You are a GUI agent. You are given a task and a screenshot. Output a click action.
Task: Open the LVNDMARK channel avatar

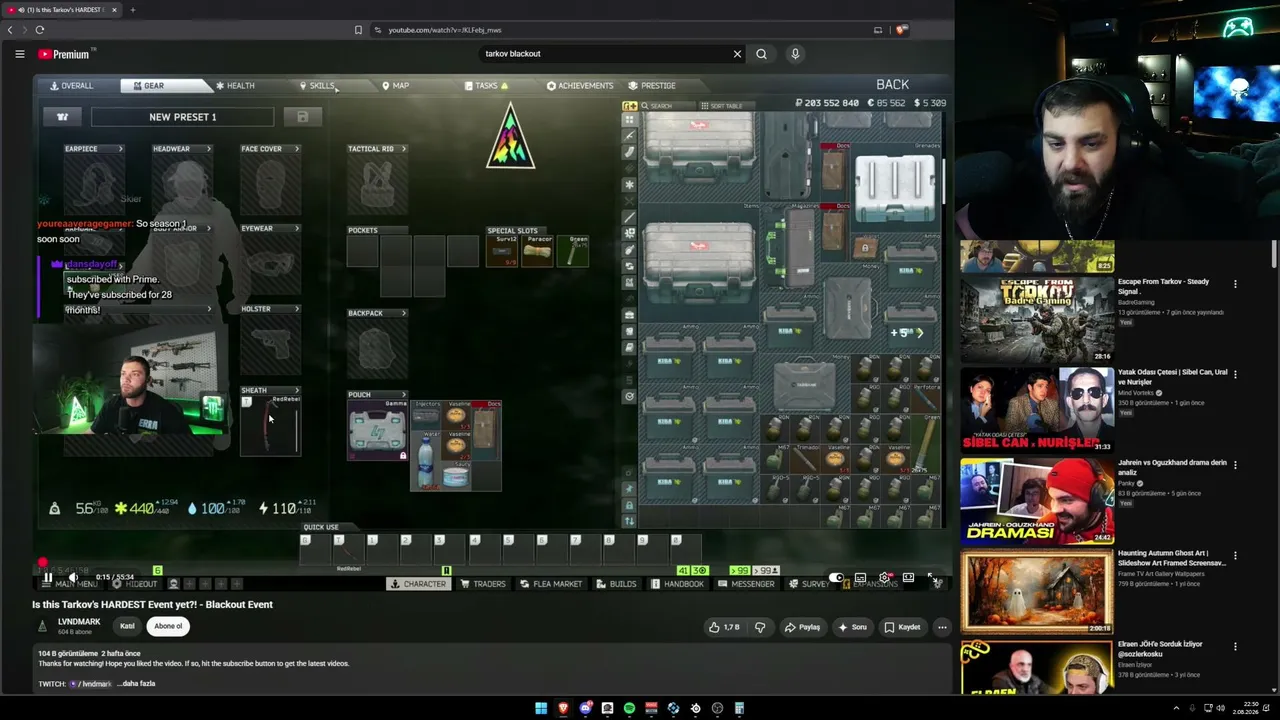pyautogui.click(x=42, y=626)
